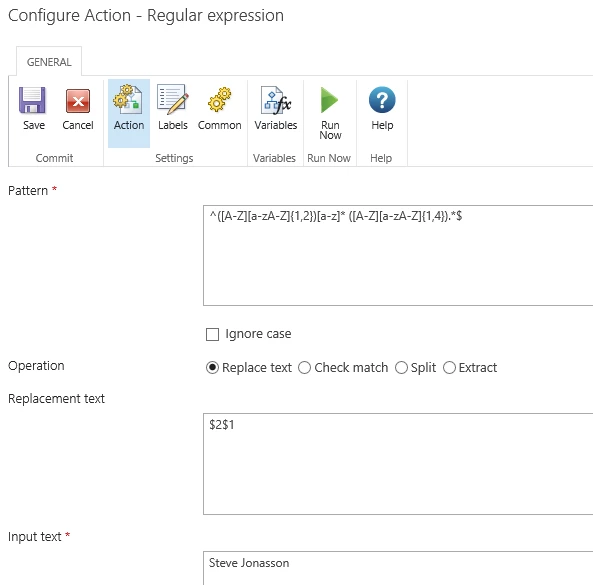Screen dimensions: 593x585
Task: Click the Save label under the disk
Action: [x=34, y=125]
